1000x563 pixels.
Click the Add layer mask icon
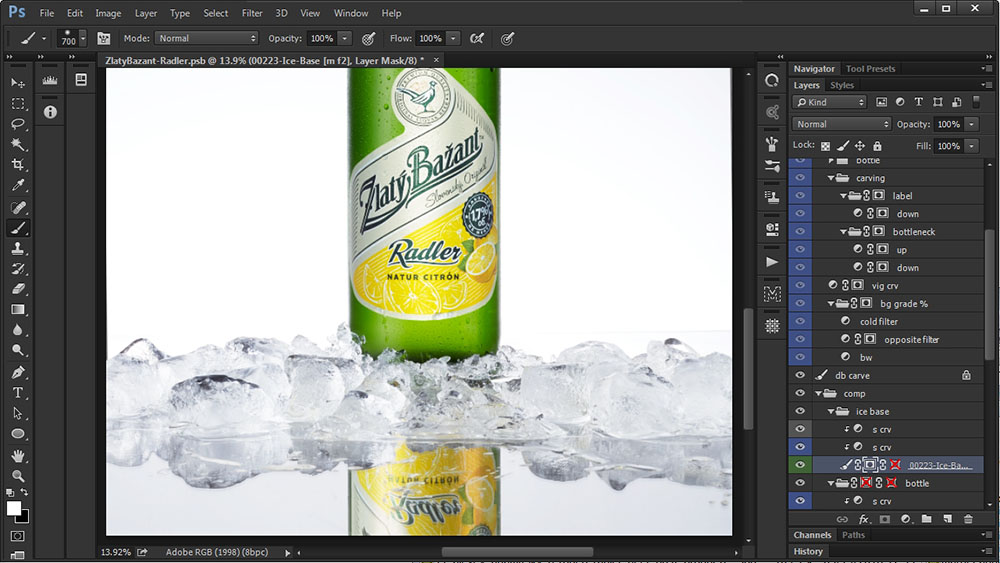click(885, 519)
